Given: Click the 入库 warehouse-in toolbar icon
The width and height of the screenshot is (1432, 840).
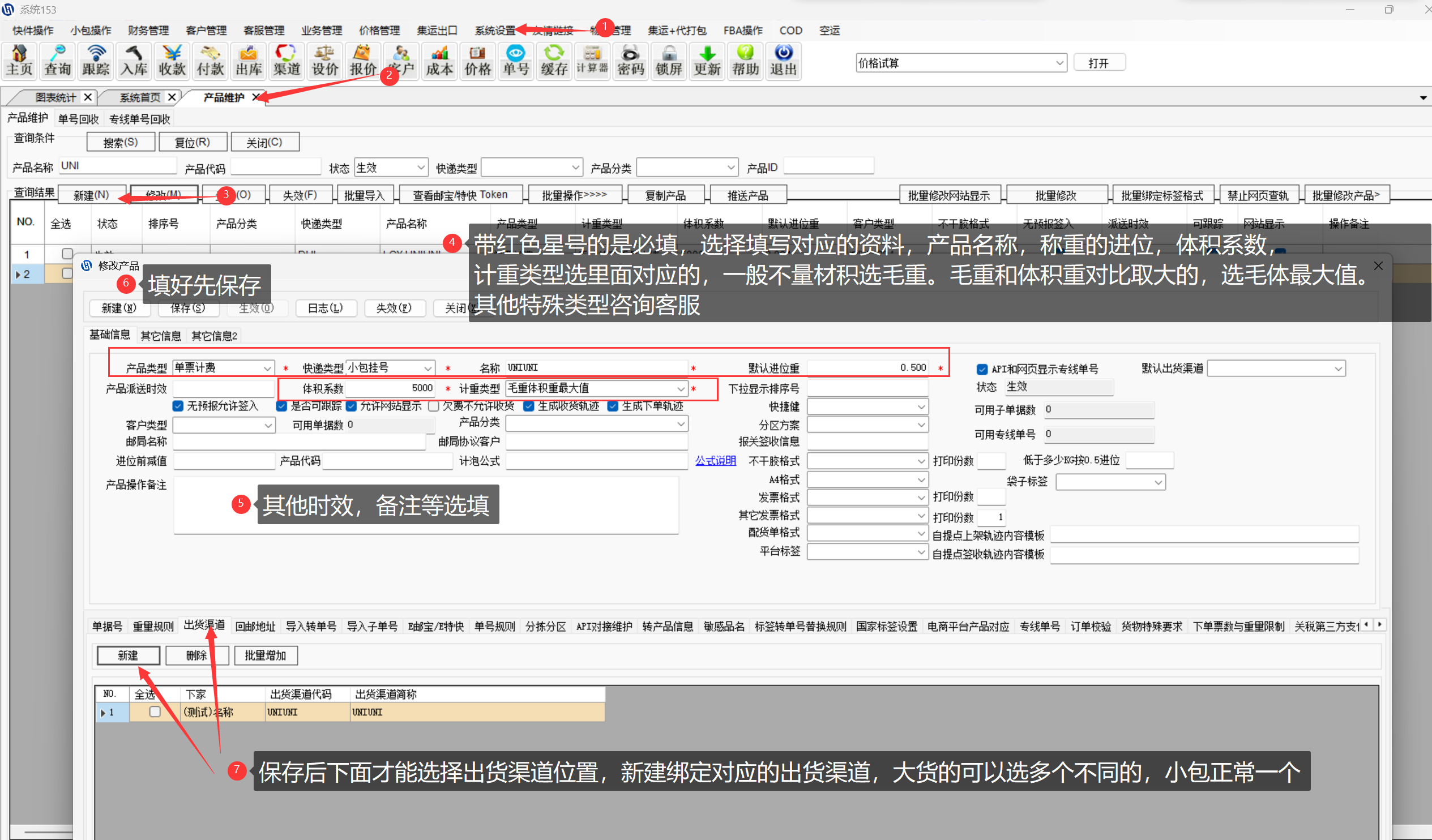Looking at the screenshot, I should [x=134, y=60].
